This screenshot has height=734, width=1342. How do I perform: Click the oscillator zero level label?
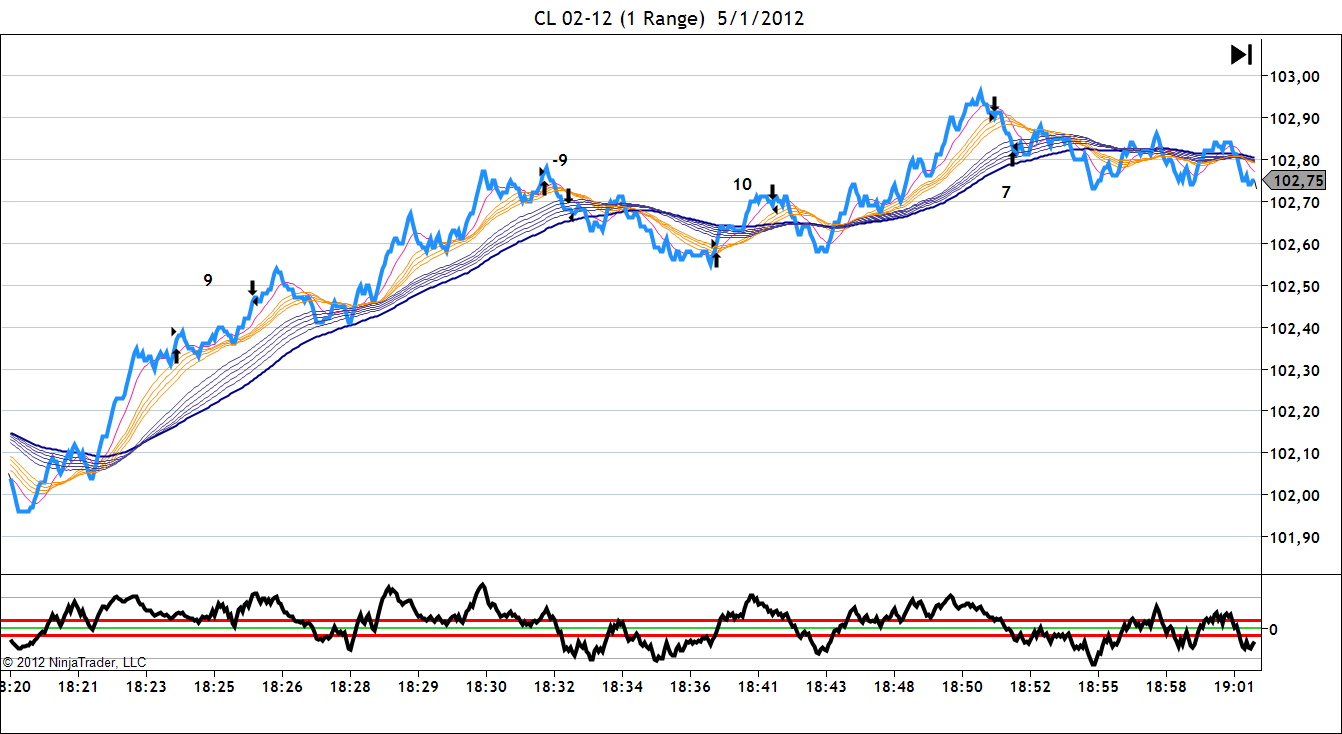pyautogui.click(x=1273, y=629)
